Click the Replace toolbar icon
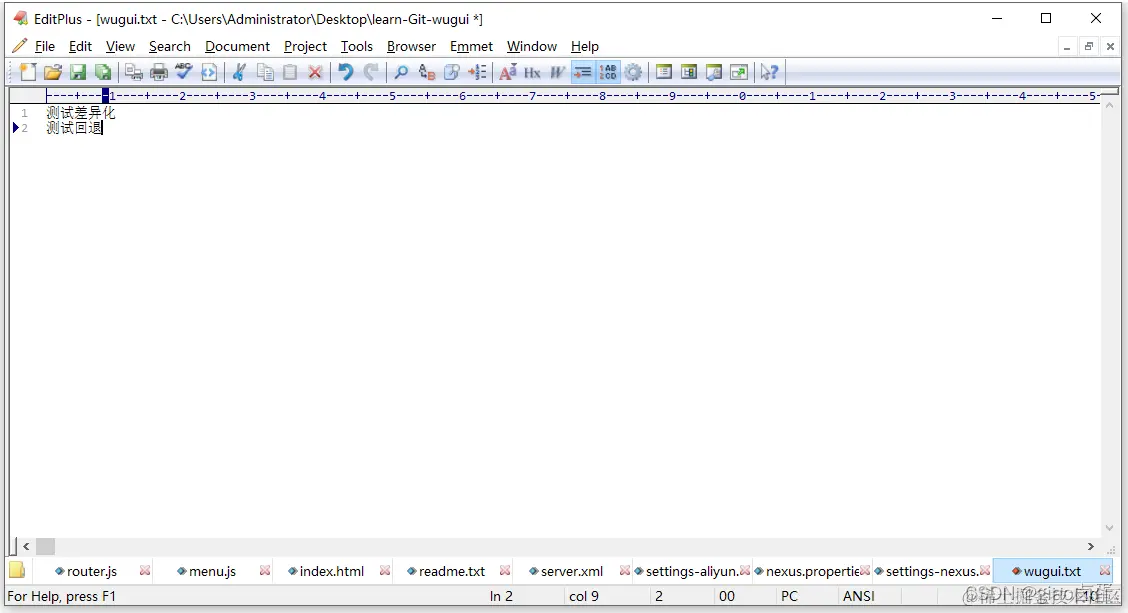 pos(427,72)
